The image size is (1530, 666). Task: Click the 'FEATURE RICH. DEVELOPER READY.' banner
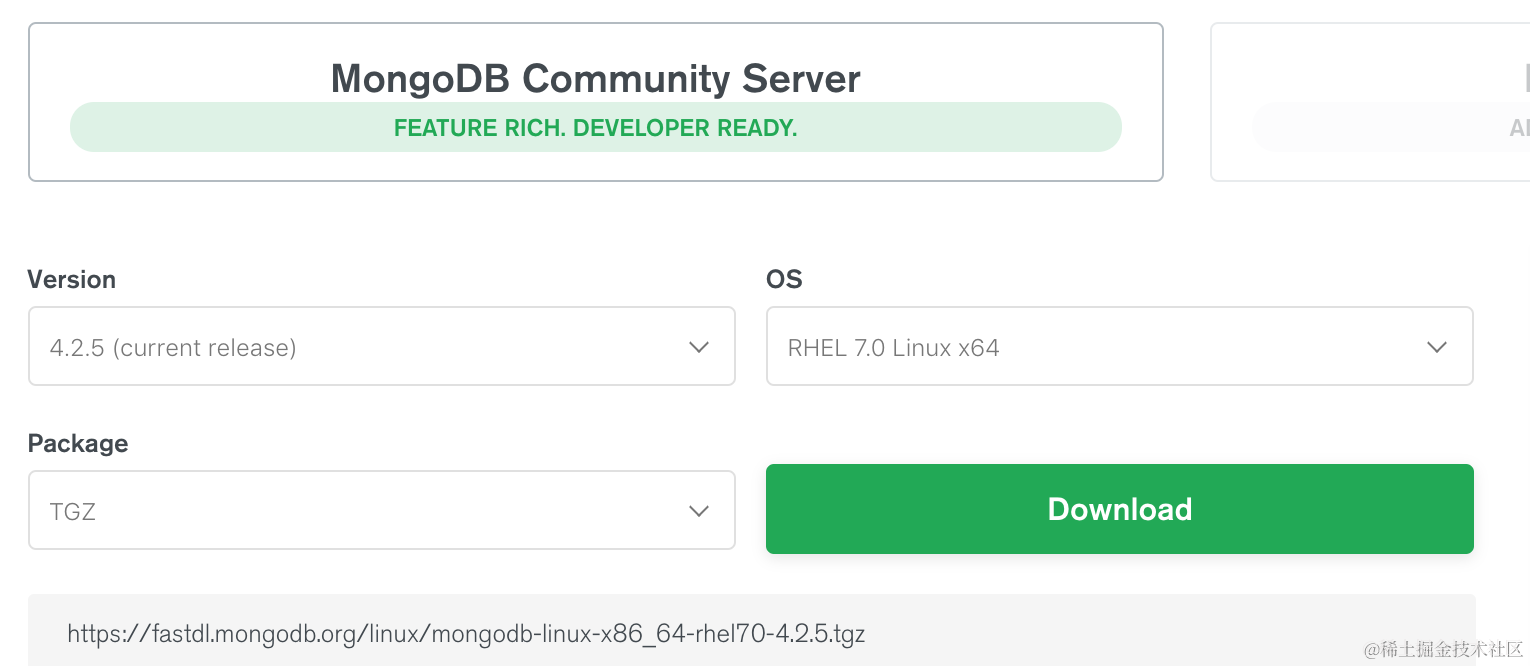(x=596, y=127)
